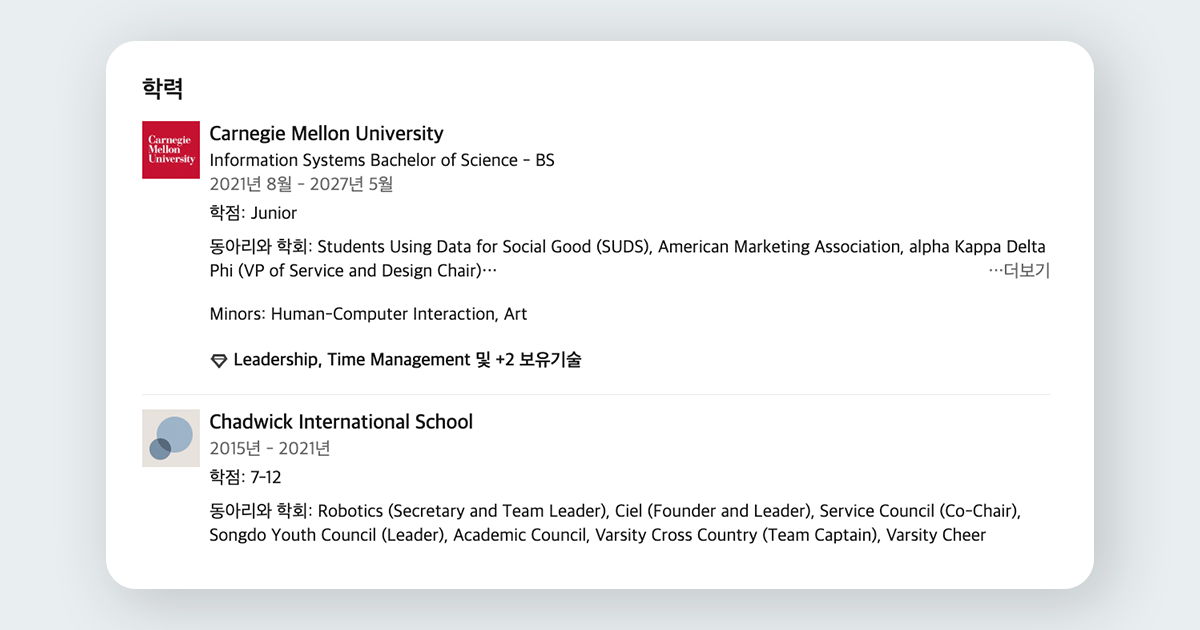Click the Carnegie Mellon University logo

(x=171, y=150)
